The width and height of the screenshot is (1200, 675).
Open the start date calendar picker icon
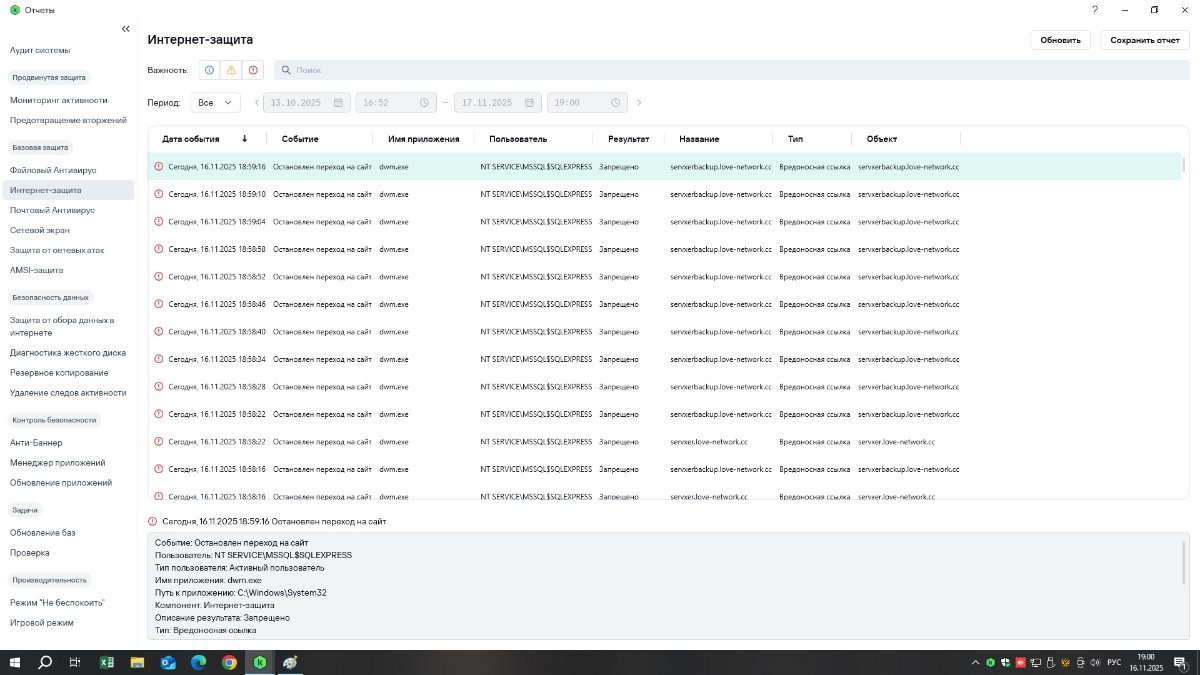(338, 103)
